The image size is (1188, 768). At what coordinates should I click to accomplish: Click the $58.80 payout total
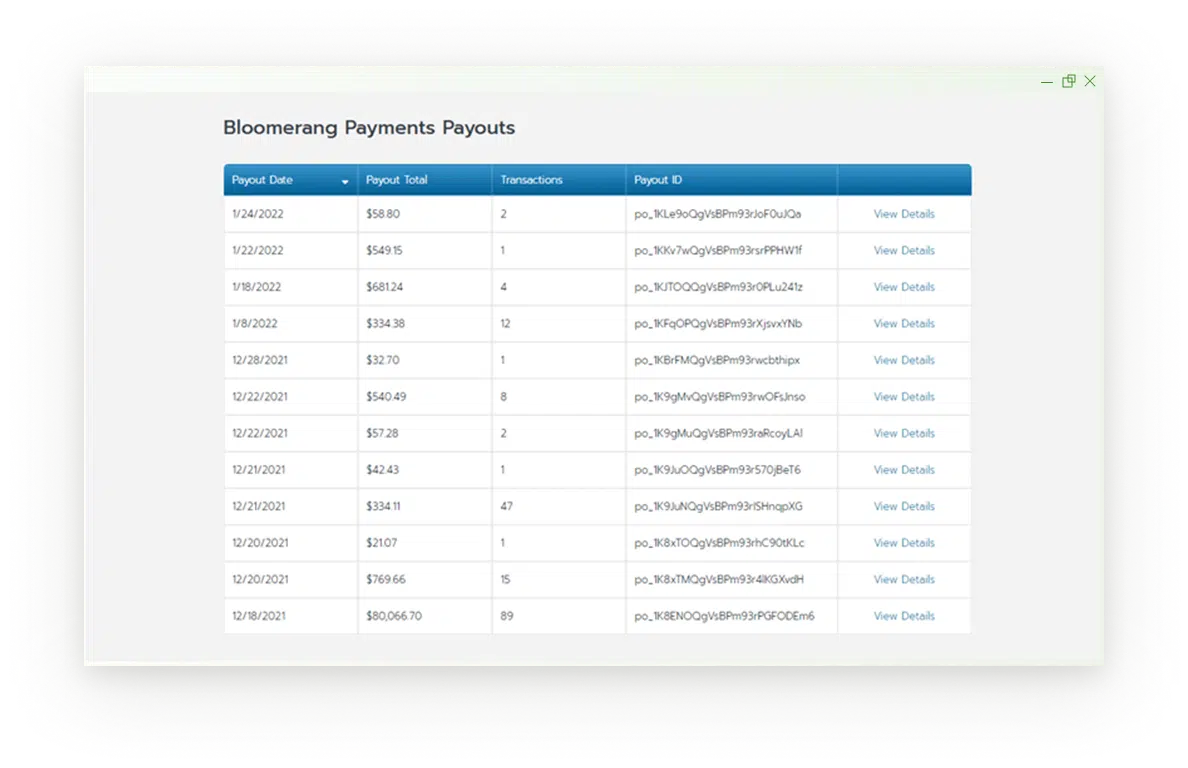383,214
